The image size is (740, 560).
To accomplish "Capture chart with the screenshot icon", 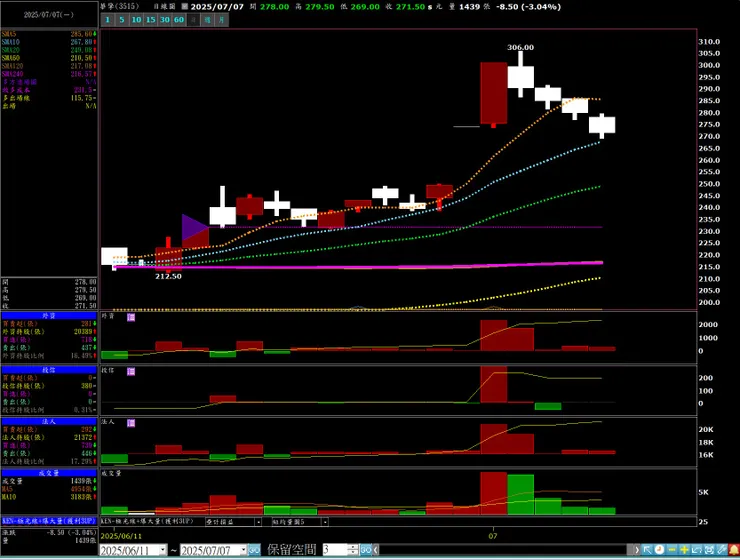I will click(x=709, y=550).
